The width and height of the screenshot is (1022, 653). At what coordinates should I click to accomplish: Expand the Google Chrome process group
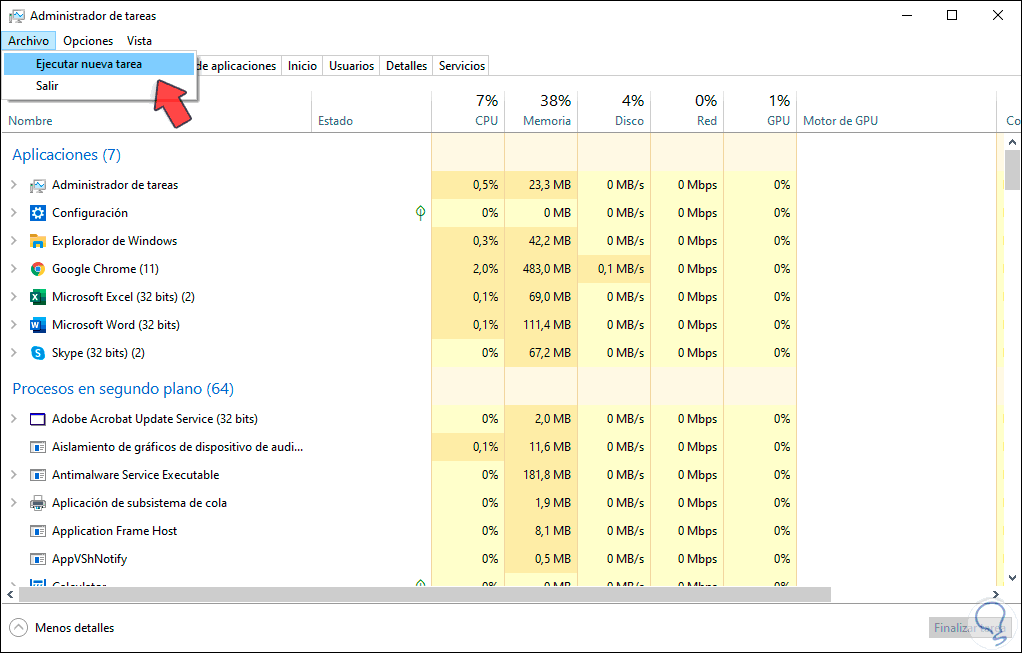tap(14, 269)
